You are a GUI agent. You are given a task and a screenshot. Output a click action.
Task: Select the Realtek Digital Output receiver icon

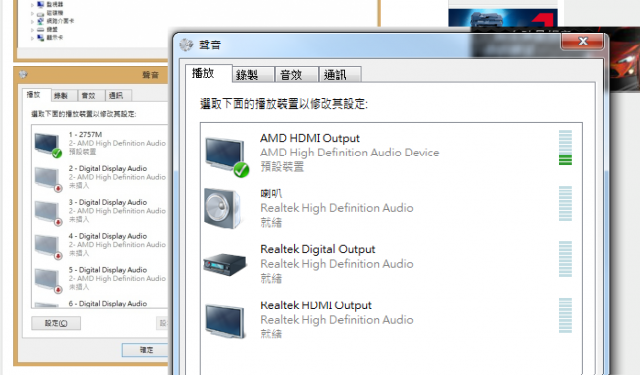tap(225, 264)
